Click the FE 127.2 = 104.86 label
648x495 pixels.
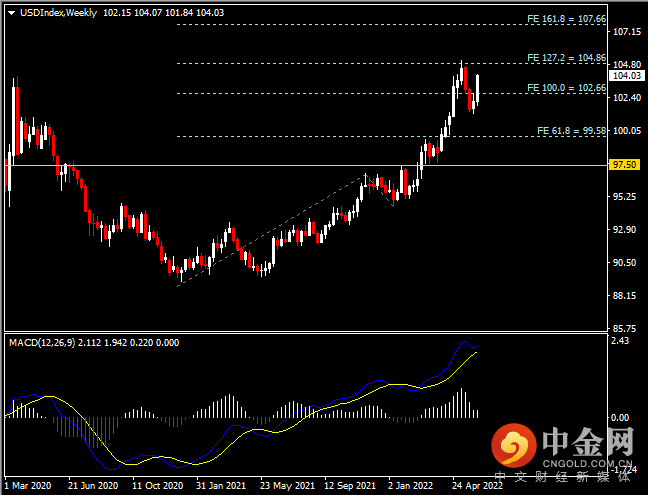566,57
